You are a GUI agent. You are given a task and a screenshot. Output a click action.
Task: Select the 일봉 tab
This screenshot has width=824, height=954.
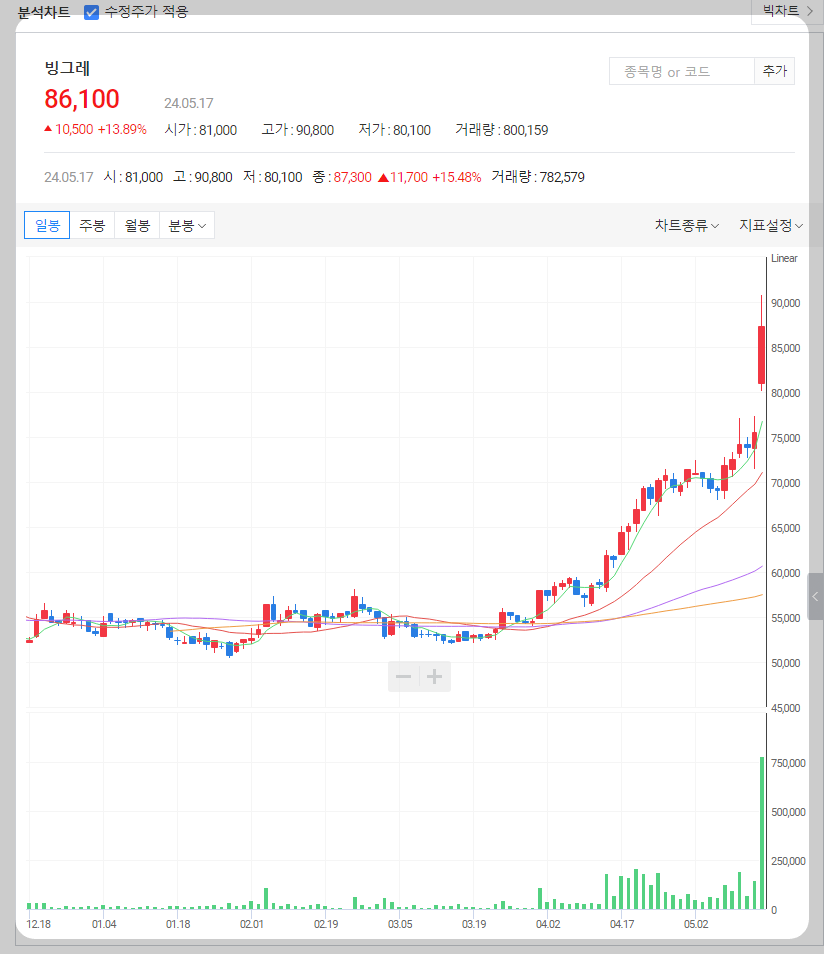47,226
